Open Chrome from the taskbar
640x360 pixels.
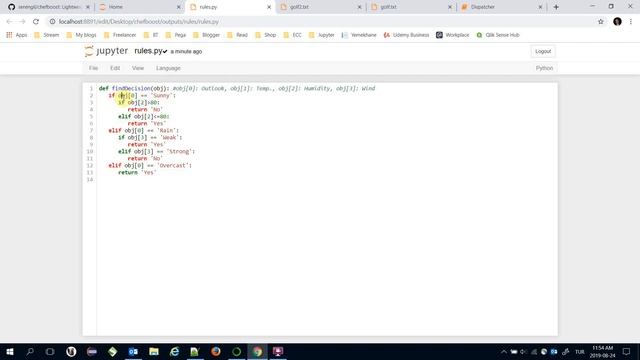(257, 351)
